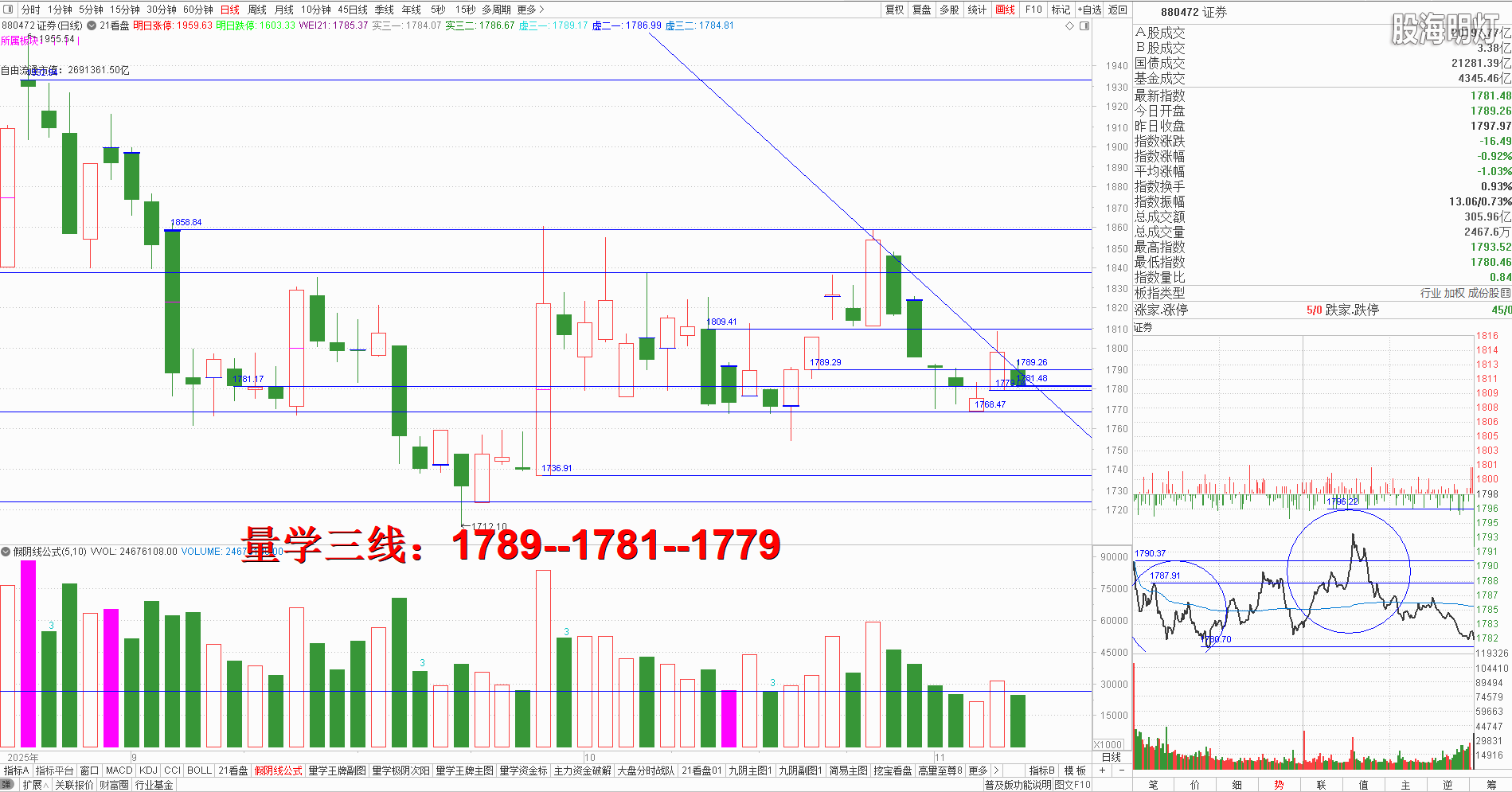Click the 1858.84 horizontal price line label

(186, 222)
